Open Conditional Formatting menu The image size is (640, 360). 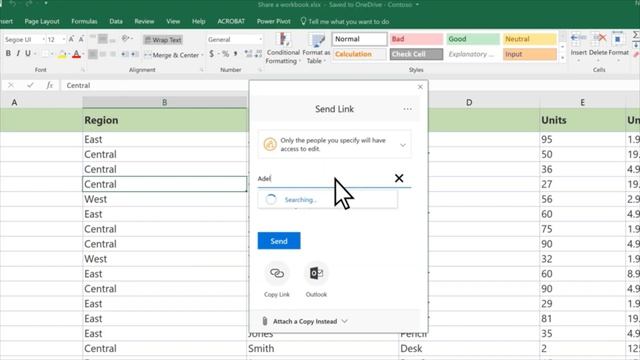[x=283, y=48]
